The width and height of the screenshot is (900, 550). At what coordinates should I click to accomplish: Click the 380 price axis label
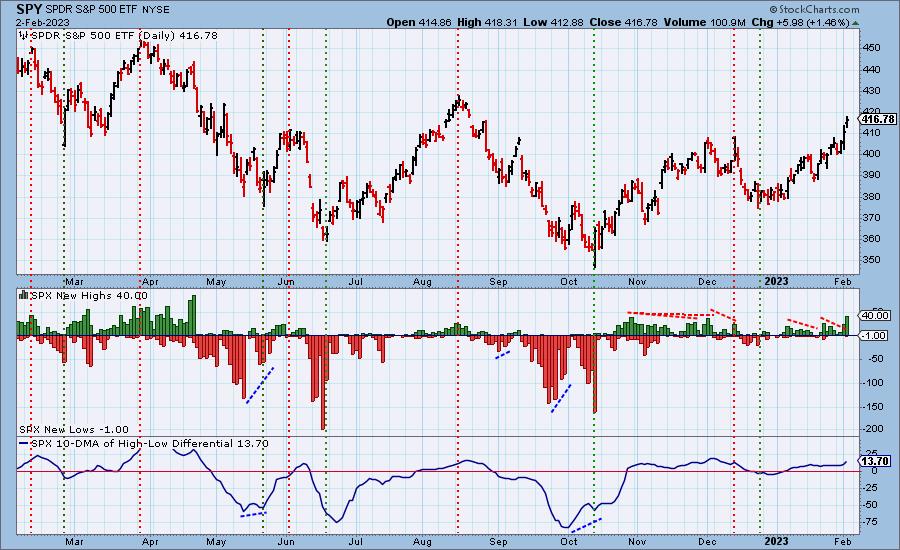(x=871, y=196)
